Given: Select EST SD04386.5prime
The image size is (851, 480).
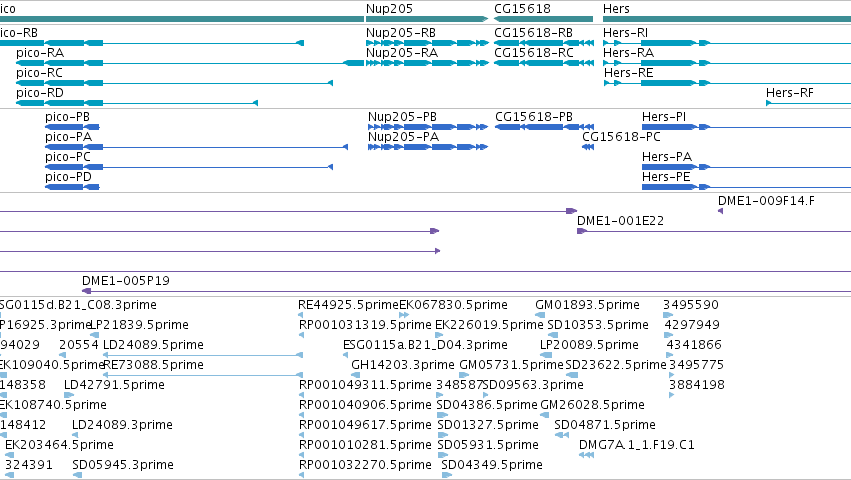Looking at the screenshot, I should click(x=487, y=405).
